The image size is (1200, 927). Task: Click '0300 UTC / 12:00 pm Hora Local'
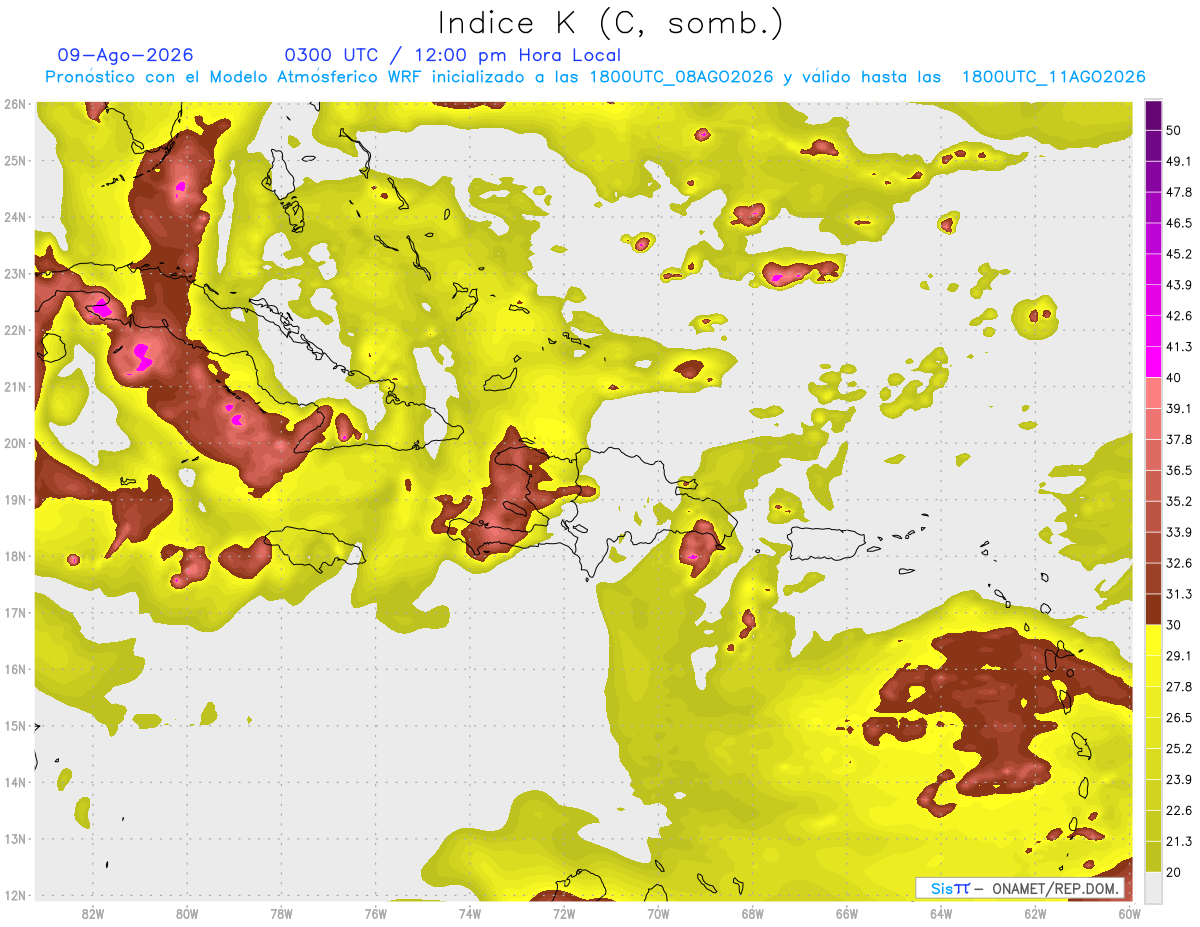tap(453, 56)
